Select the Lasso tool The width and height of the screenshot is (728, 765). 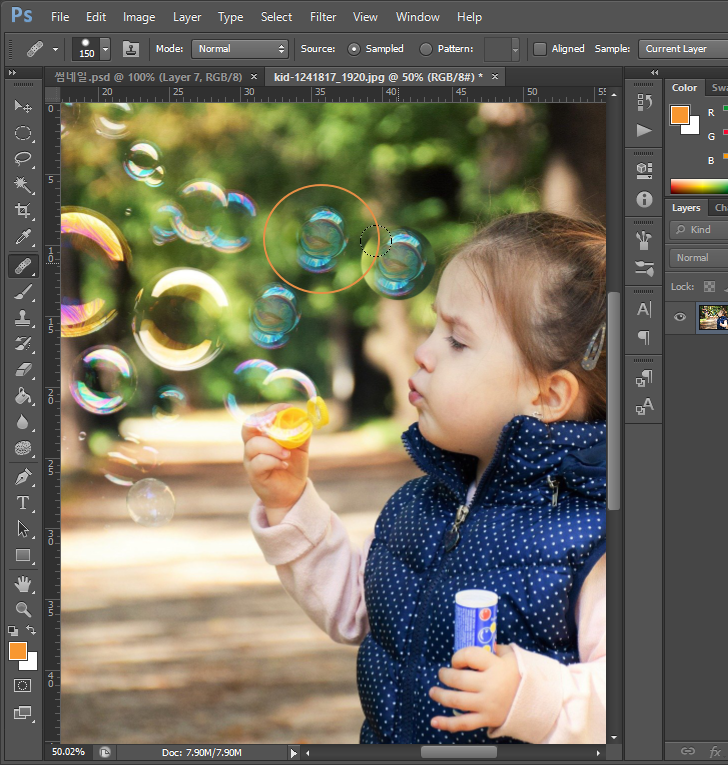pyautogui.click(x=22, y=159)
